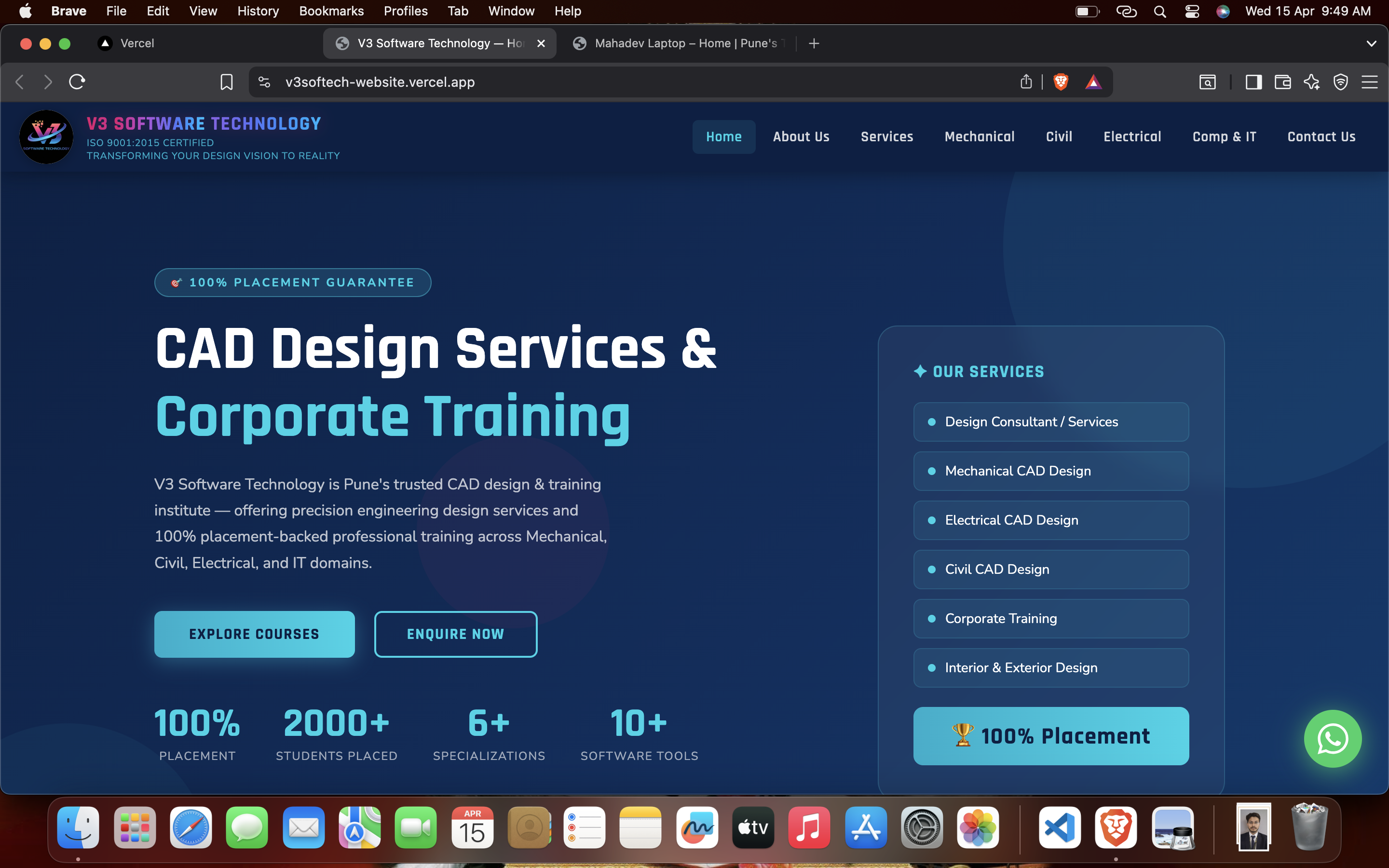The width and height of the screenshot is (1389, 868).
Task: Open Finder in the Dock
Action: 78,827
